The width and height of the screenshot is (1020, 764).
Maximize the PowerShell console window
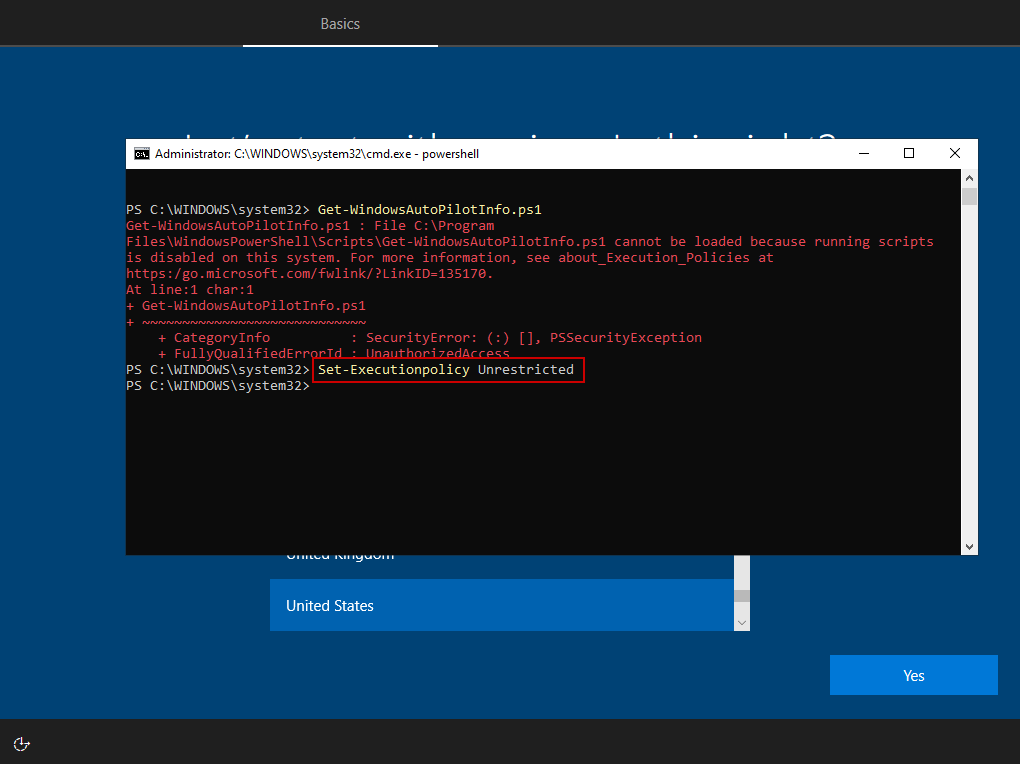[x=908, y=154]
